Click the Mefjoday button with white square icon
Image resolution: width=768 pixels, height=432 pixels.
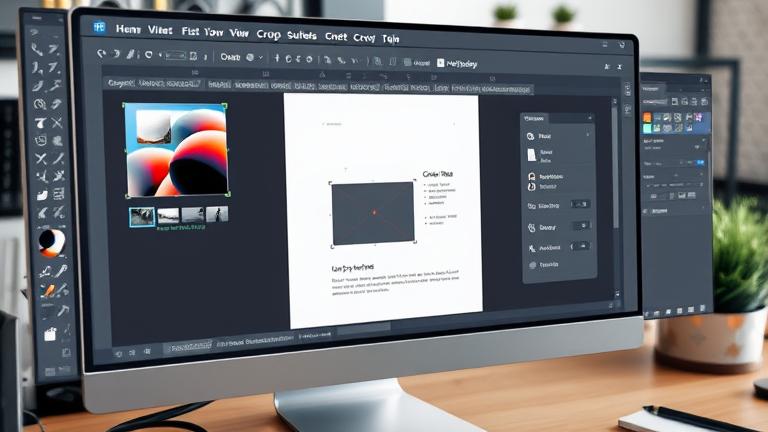[x=456, y=64]
